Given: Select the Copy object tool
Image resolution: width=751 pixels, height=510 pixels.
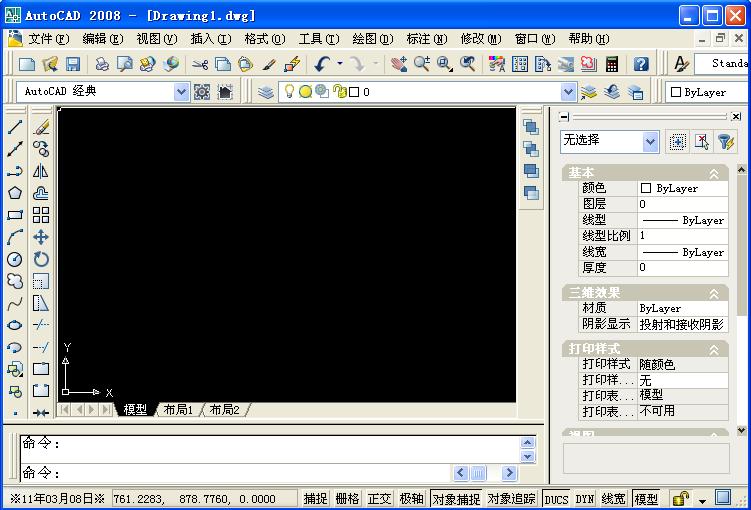Looking at the screenshot, I should pos(41,149).
